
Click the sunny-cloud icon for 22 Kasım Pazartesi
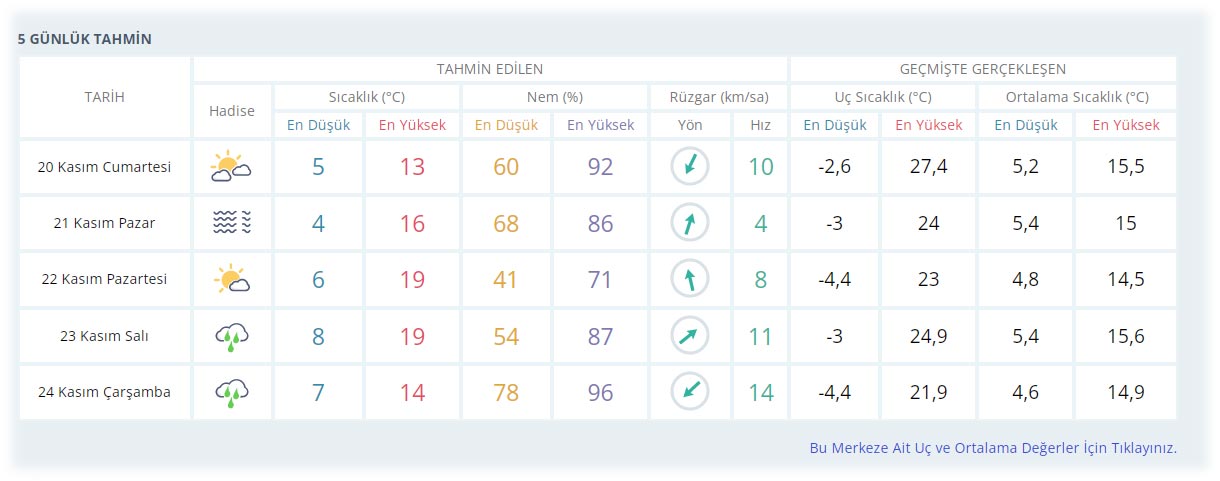pyautogui.click(x=231, y=279)
